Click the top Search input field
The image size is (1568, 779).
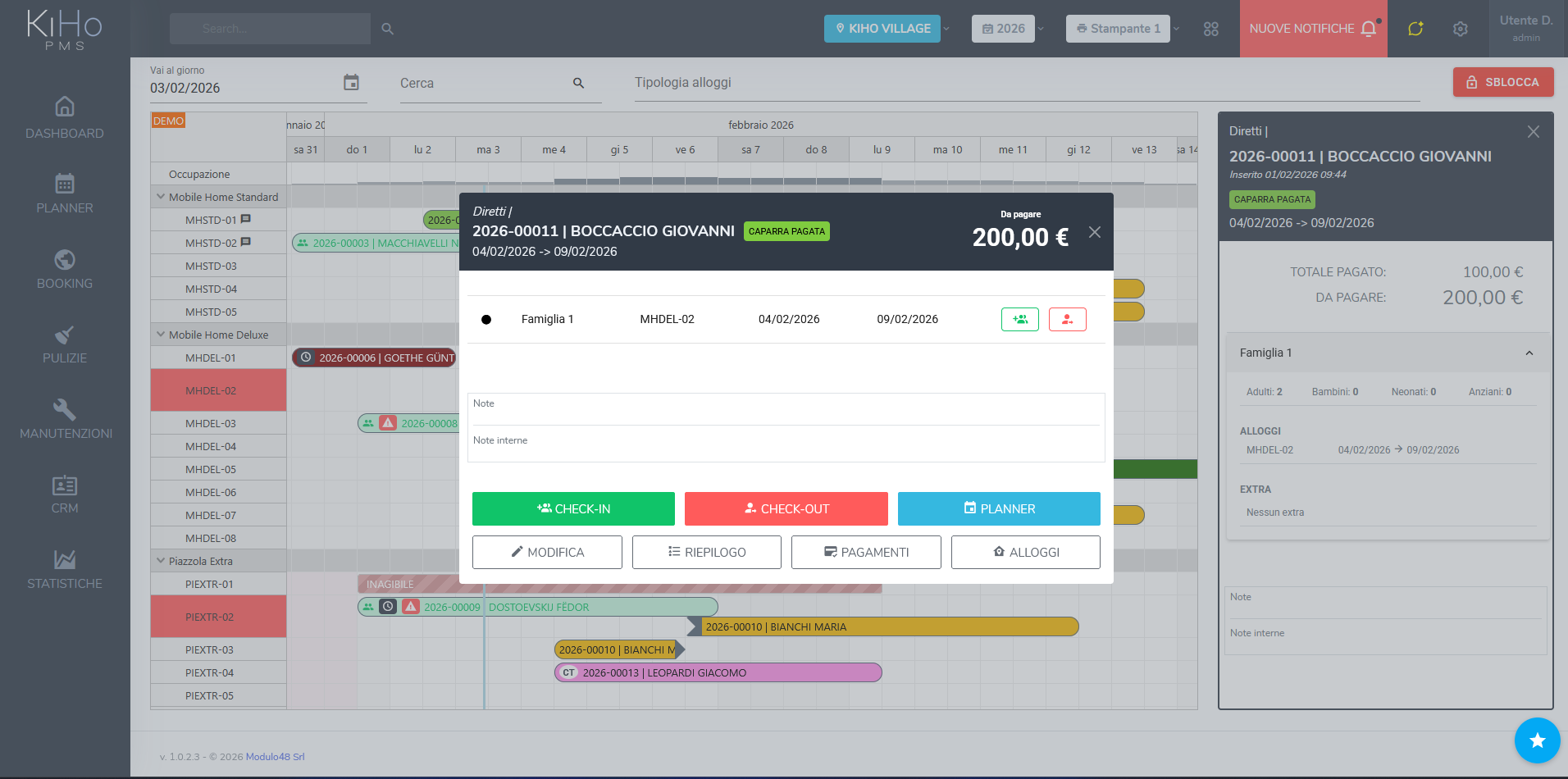(270, 29)
